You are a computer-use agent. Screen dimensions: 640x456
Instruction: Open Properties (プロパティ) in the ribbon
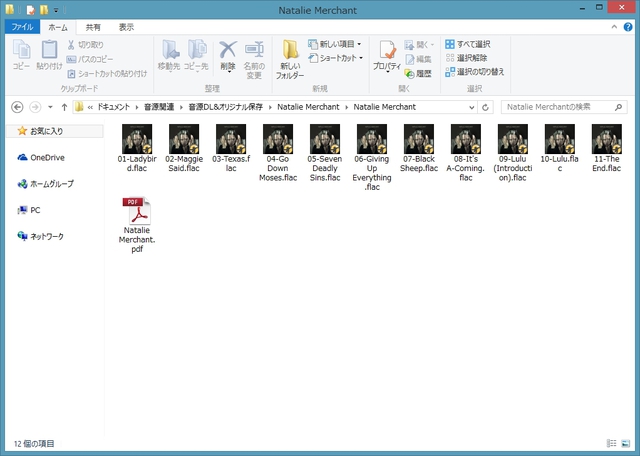point(386,58)
